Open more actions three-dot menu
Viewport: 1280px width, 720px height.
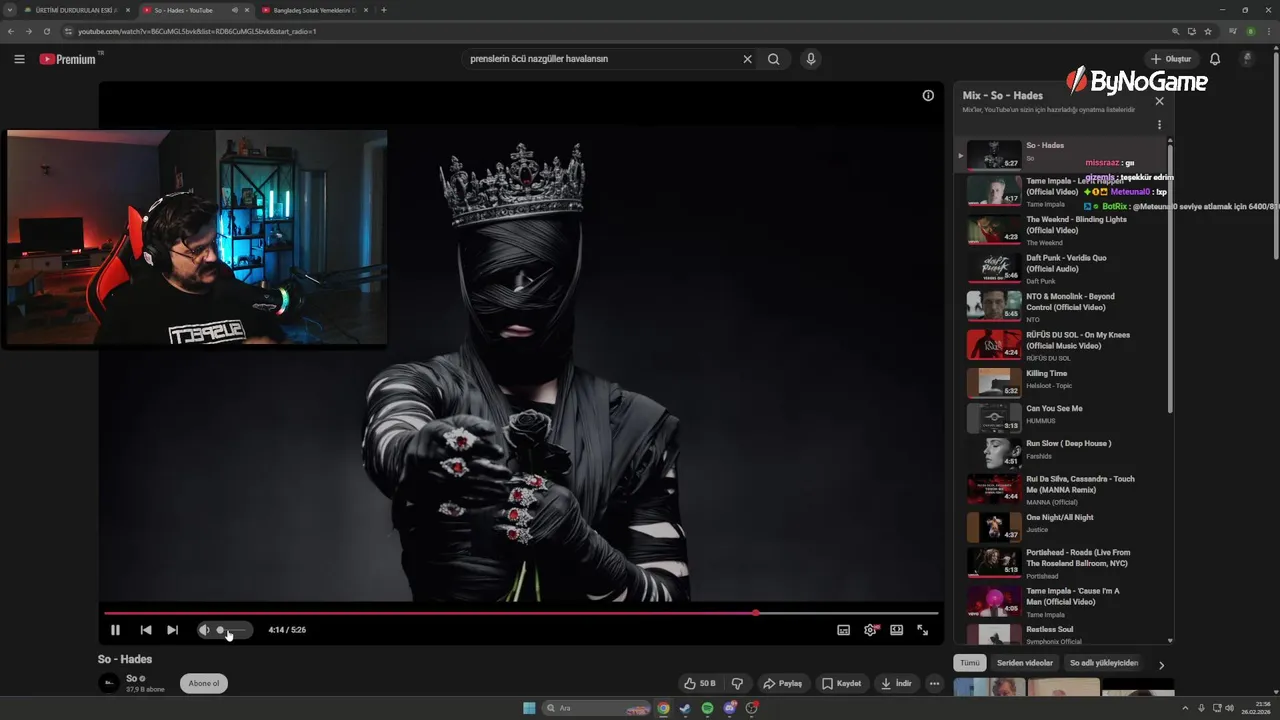934,684
